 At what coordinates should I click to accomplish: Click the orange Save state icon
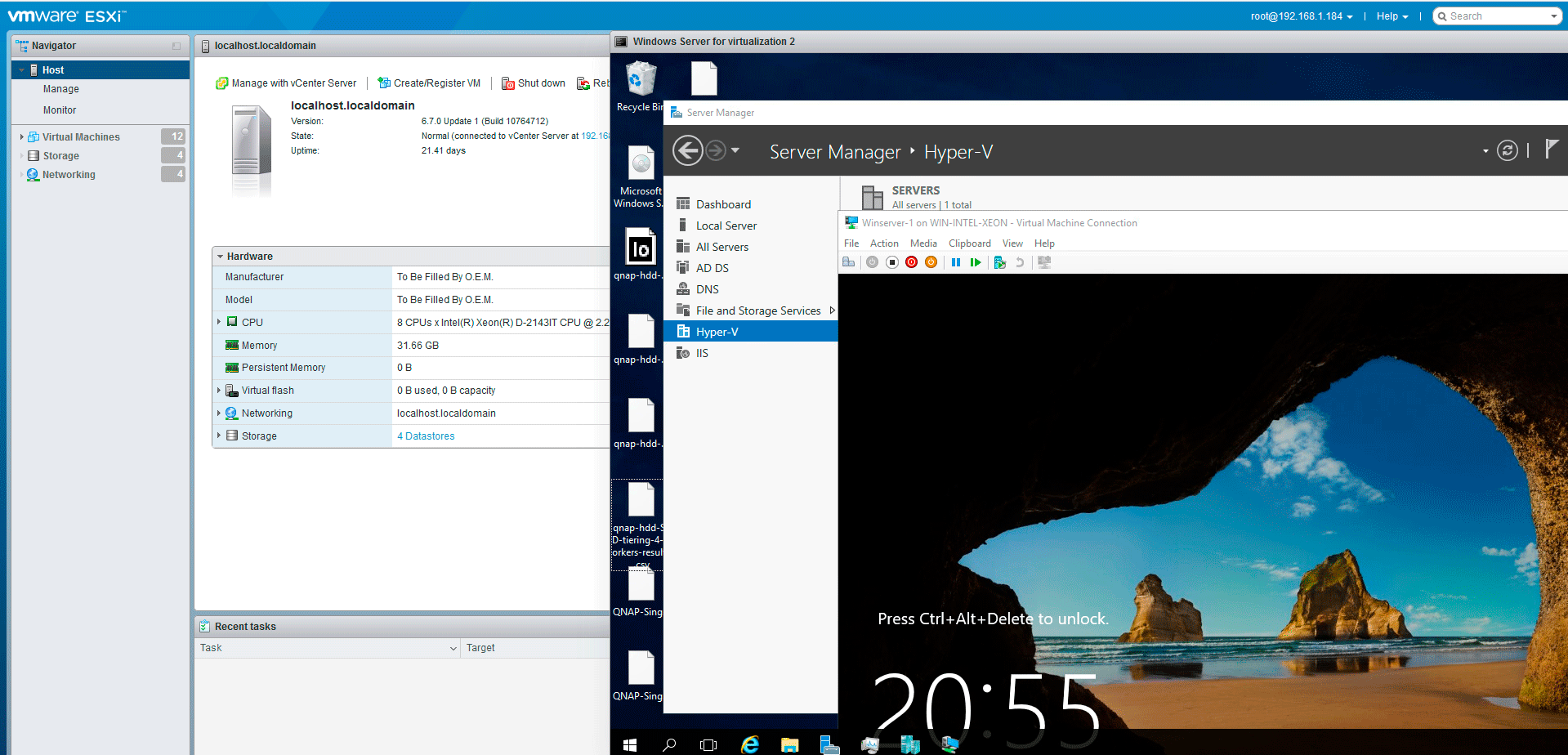tap(931, 262)
